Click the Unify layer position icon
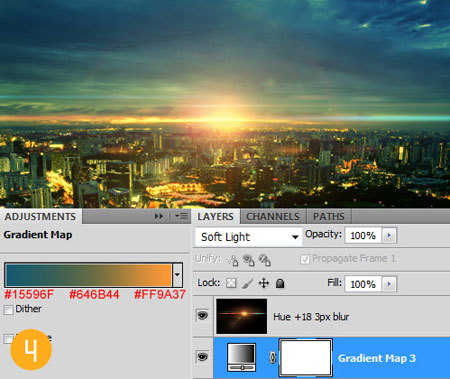Viewport: 450px width, 379px height. [x=233, y=260]
